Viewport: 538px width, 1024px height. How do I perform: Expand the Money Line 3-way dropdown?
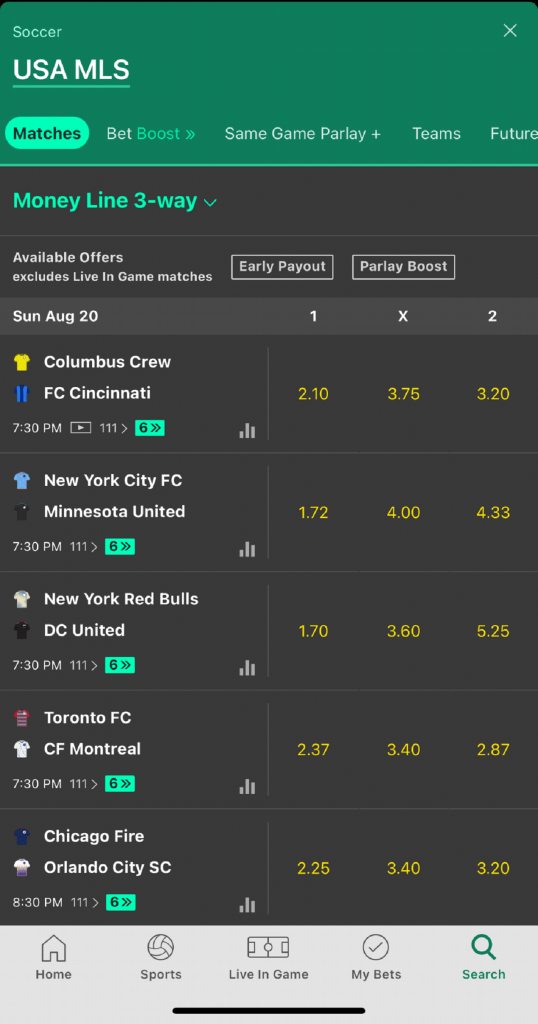click(115, 201)
